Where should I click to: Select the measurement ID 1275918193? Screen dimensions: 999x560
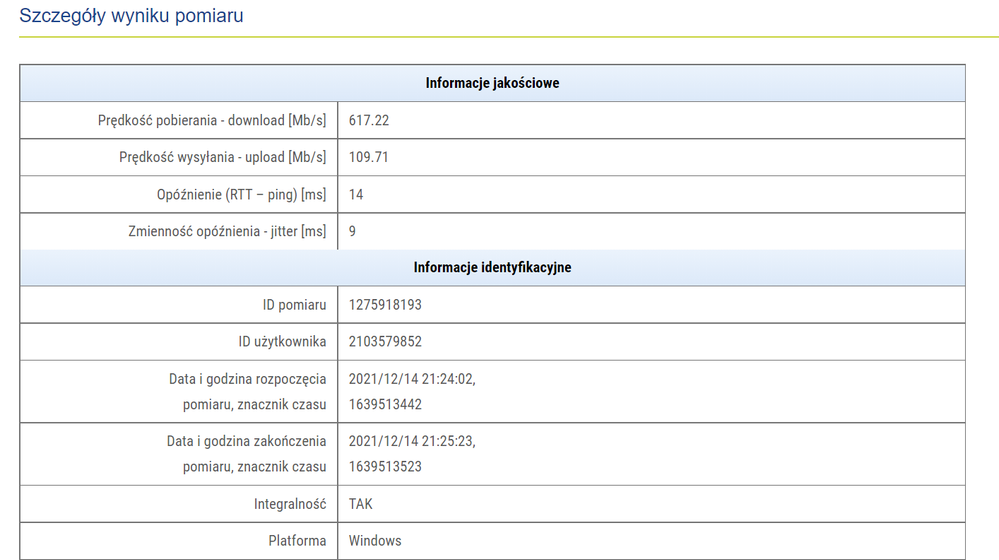[385, 305]
